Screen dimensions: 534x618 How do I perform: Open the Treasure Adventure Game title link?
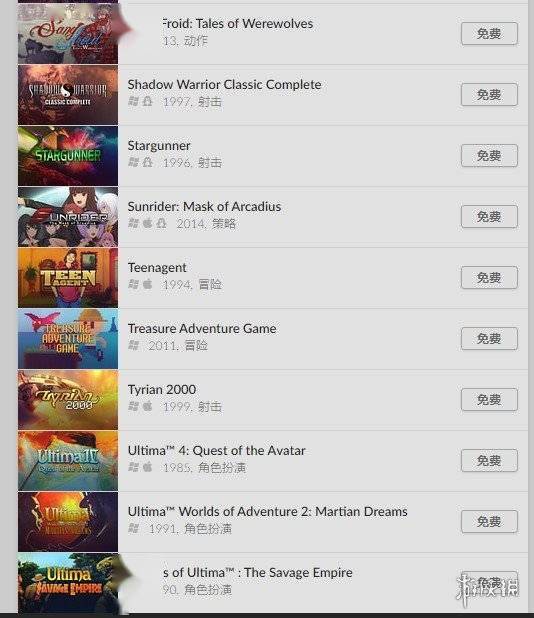click(202, 328)
